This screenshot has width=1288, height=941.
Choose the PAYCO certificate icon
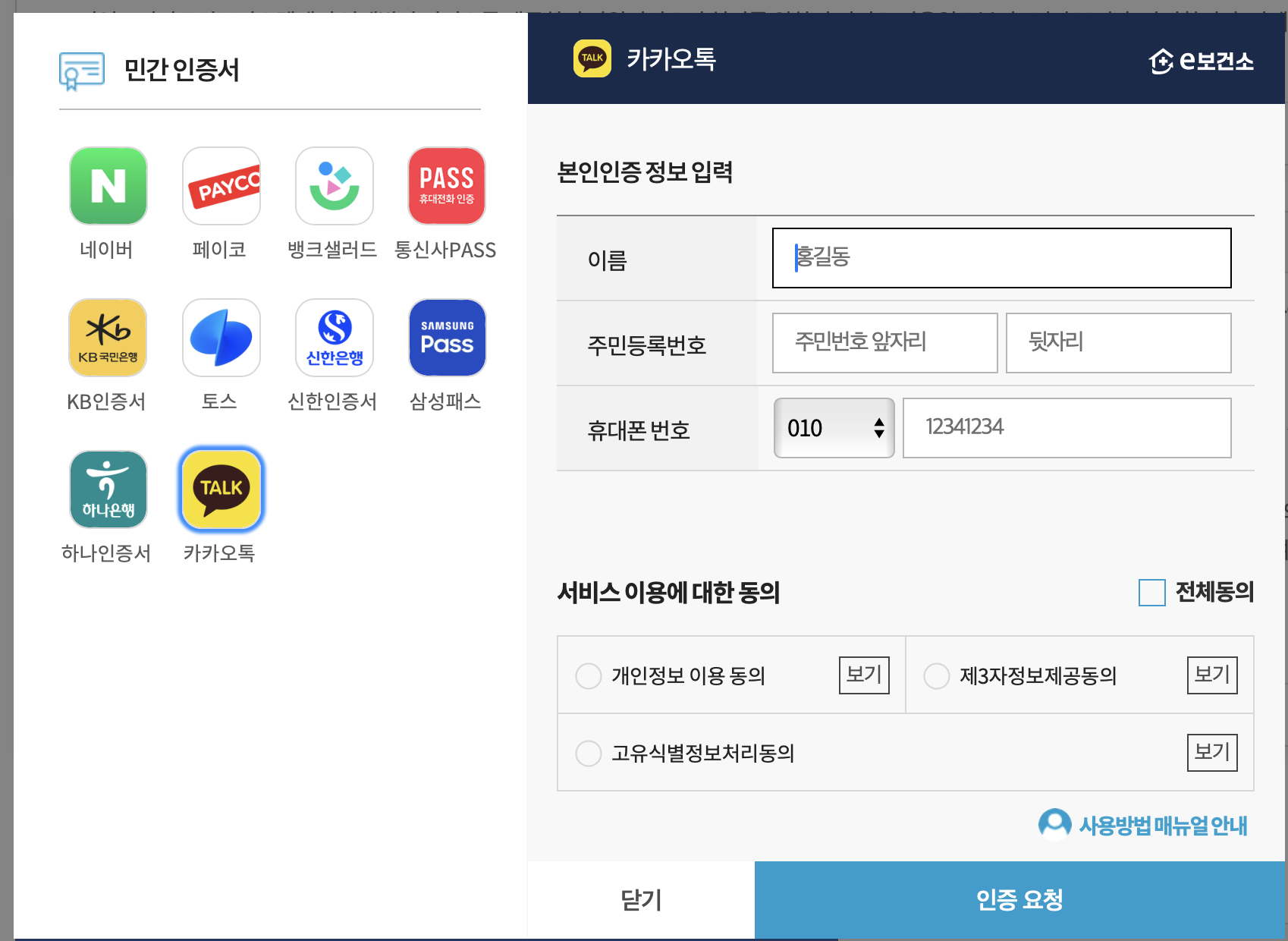[x=221, y=186]
